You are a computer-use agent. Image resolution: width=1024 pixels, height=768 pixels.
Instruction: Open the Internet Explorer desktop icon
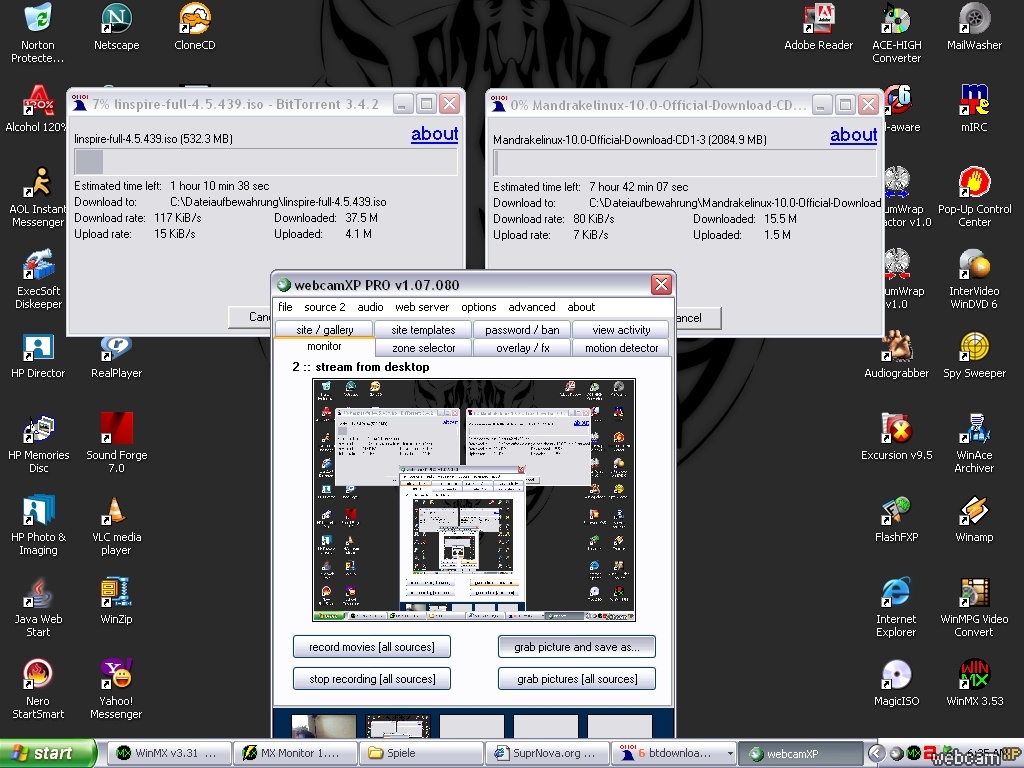[x=897, y=607]
